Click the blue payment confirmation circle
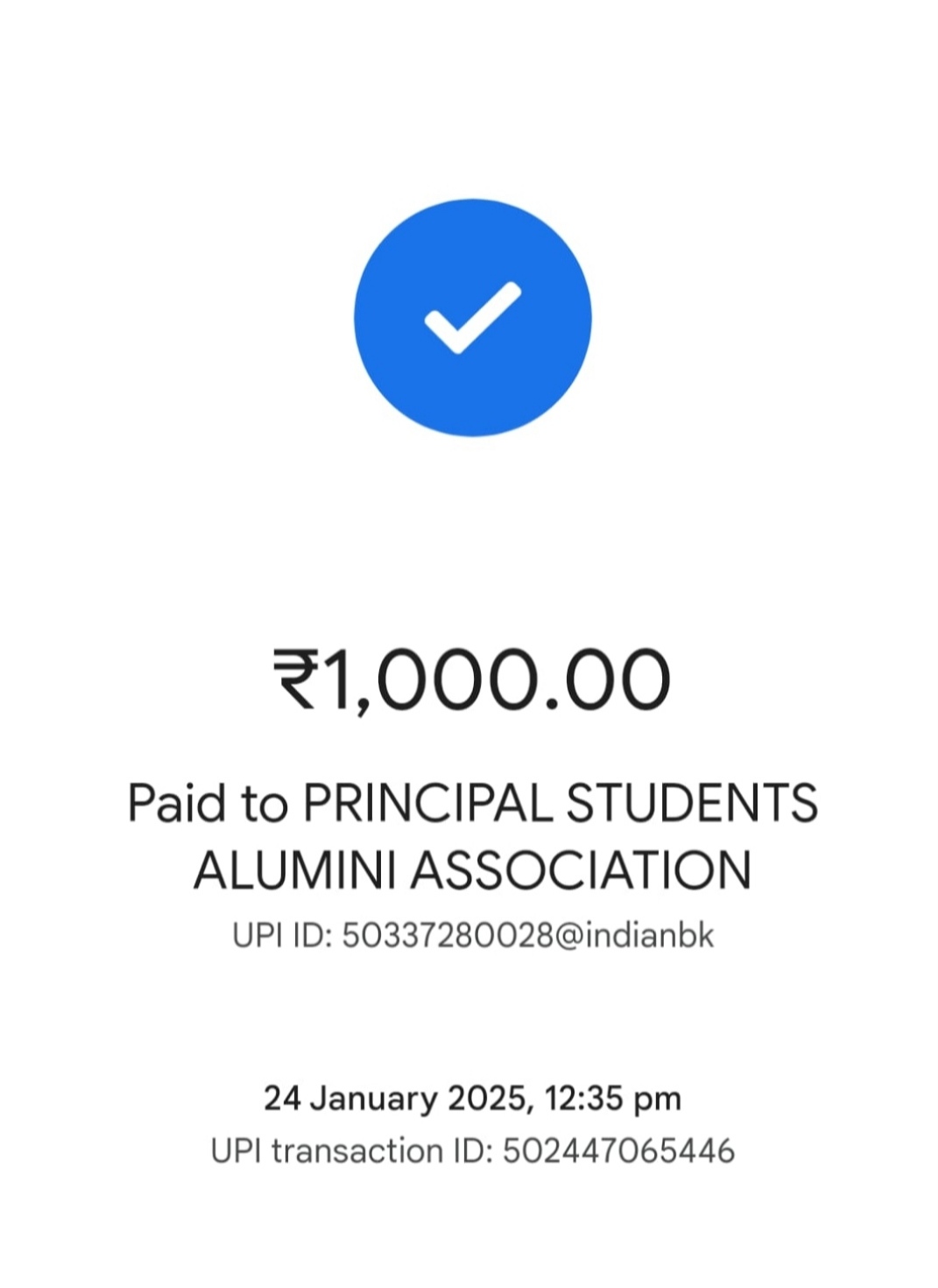938x1288 pixels. 473,317
